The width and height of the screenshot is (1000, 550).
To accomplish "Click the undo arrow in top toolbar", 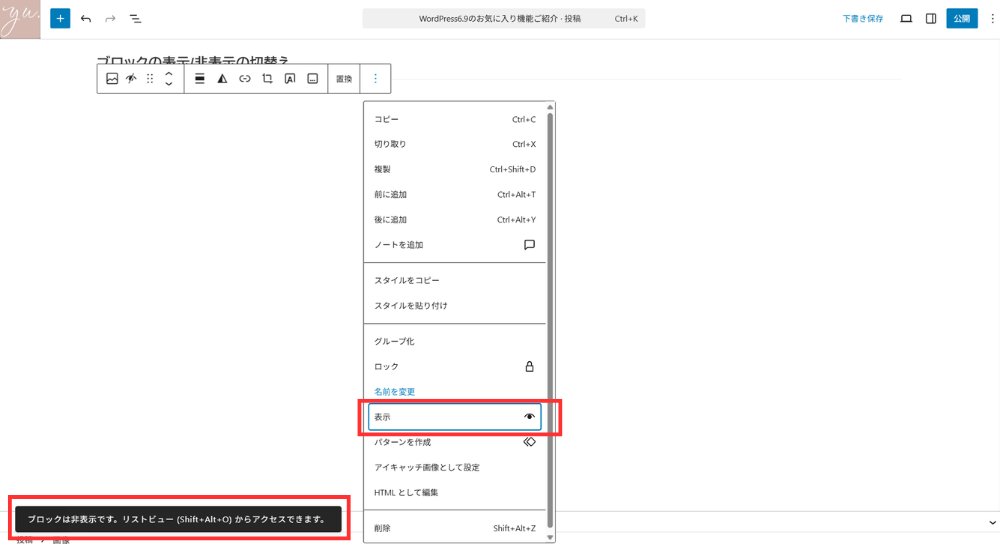I will [86, 19].
